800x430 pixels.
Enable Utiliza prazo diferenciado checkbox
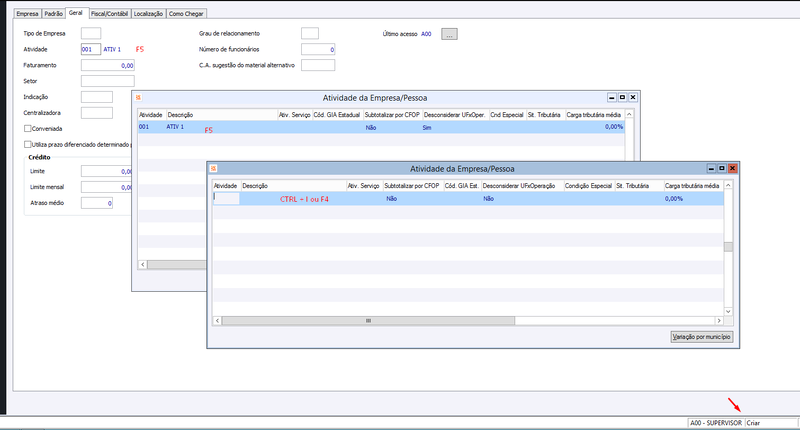[28, 144]
